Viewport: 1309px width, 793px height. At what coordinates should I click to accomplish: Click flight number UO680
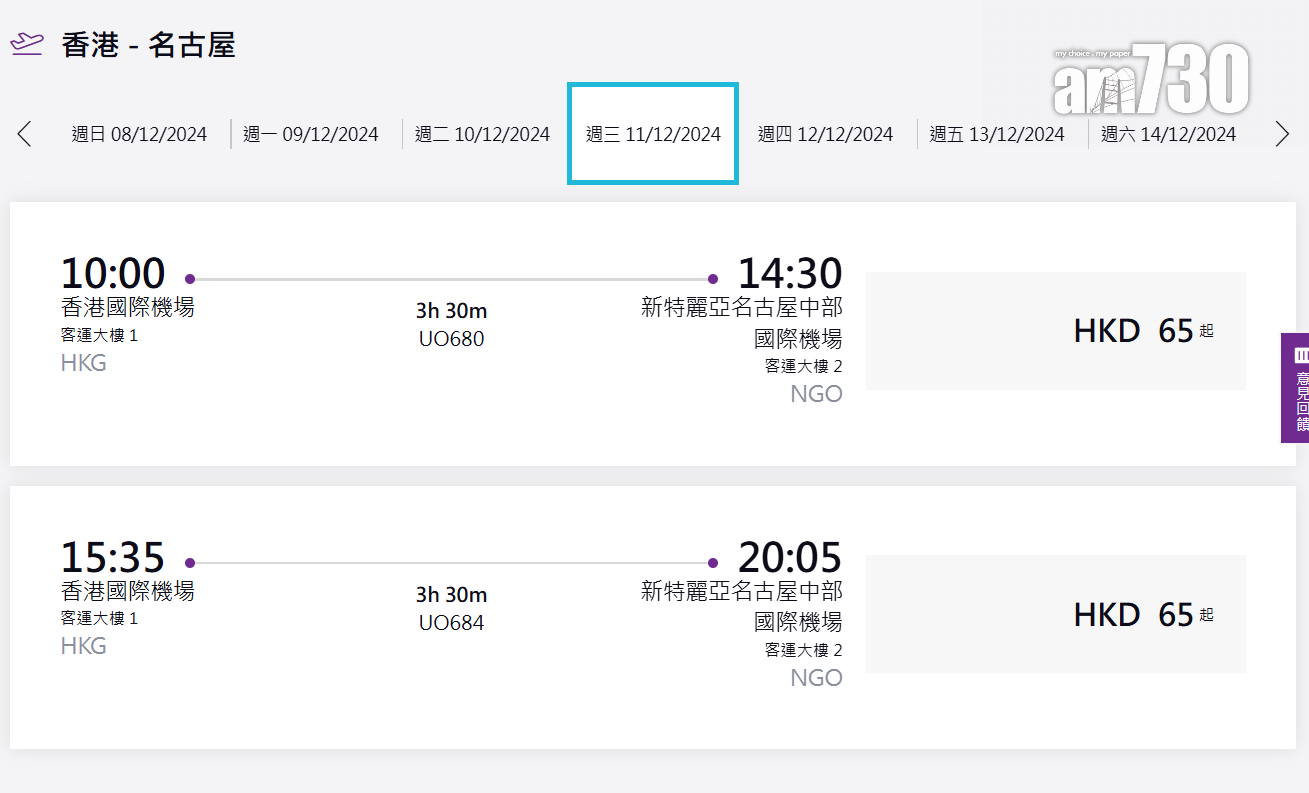pyautogui.click(x=451, y=339)
